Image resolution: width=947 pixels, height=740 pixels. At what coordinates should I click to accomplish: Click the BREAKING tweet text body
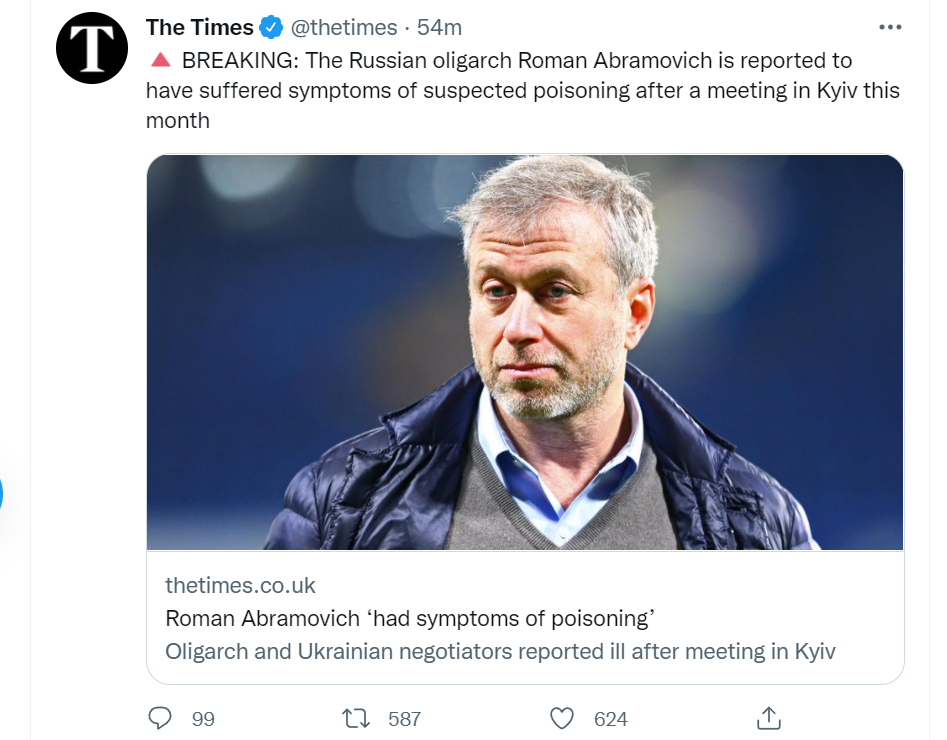click(520, 91)
